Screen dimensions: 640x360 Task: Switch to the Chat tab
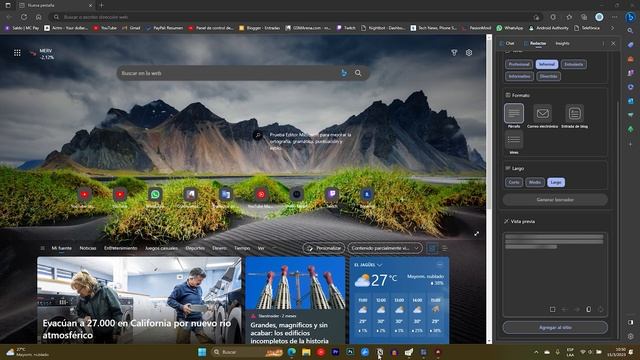pyautogui.click(x=507, y=43)
